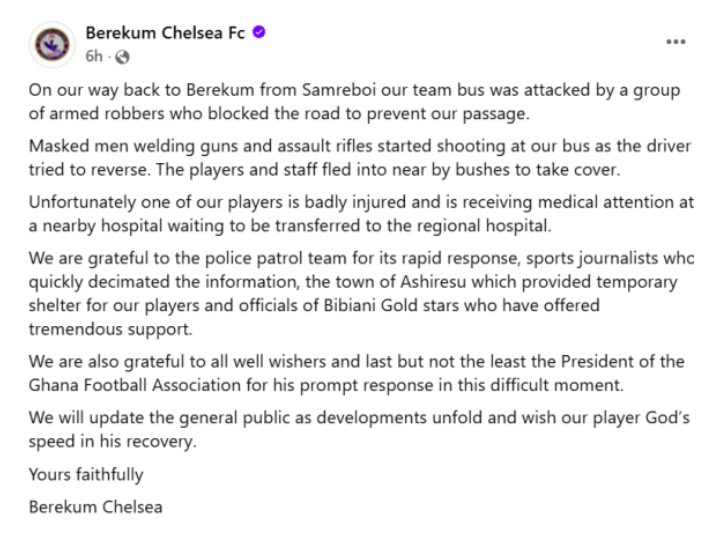Viewport: 720px width, 553px height.
Task: Click the 6h post timestamp
Action: click(94, 56)
